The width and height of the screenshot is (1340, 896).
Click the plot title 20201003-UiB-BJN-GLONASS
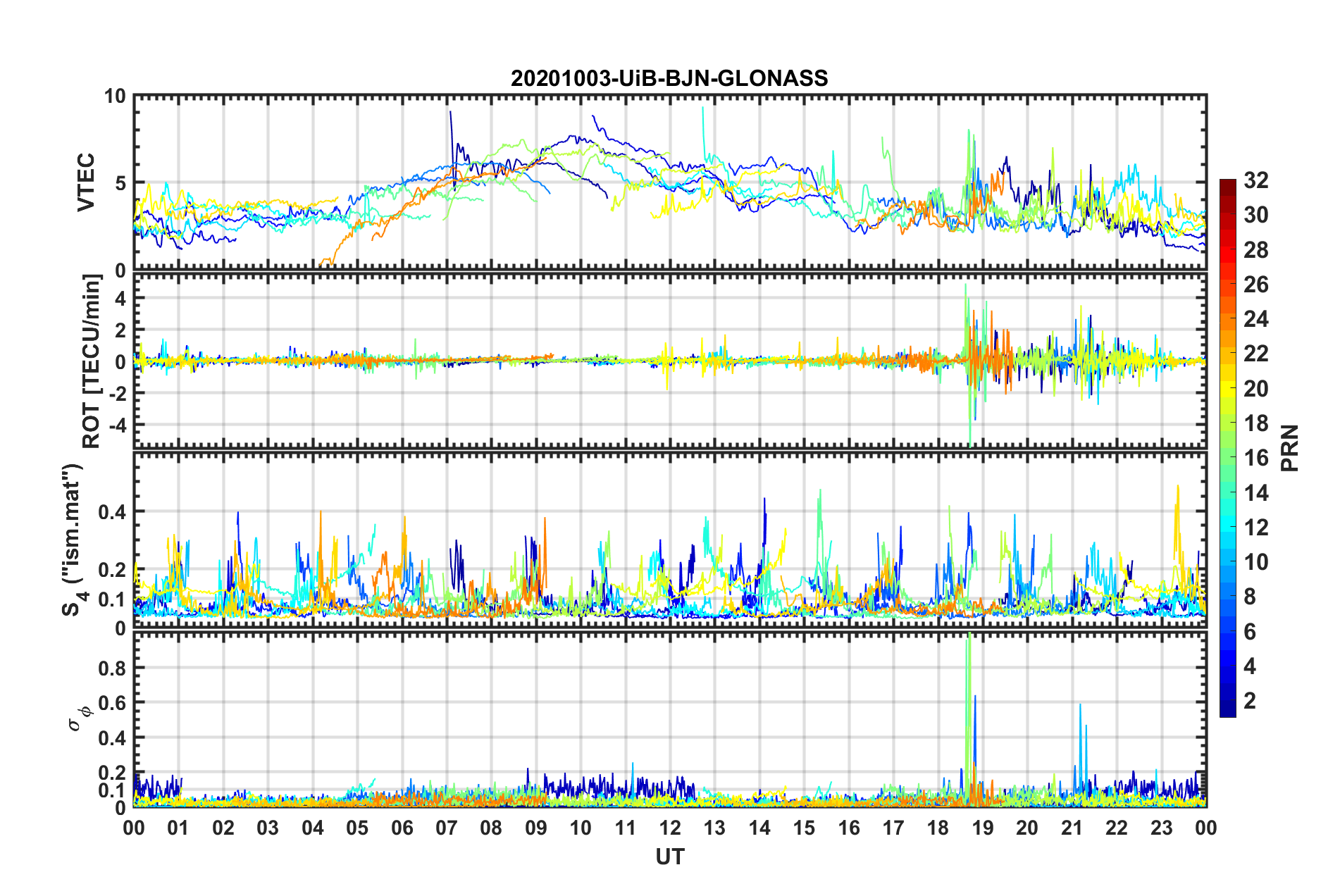coord(669,78)
